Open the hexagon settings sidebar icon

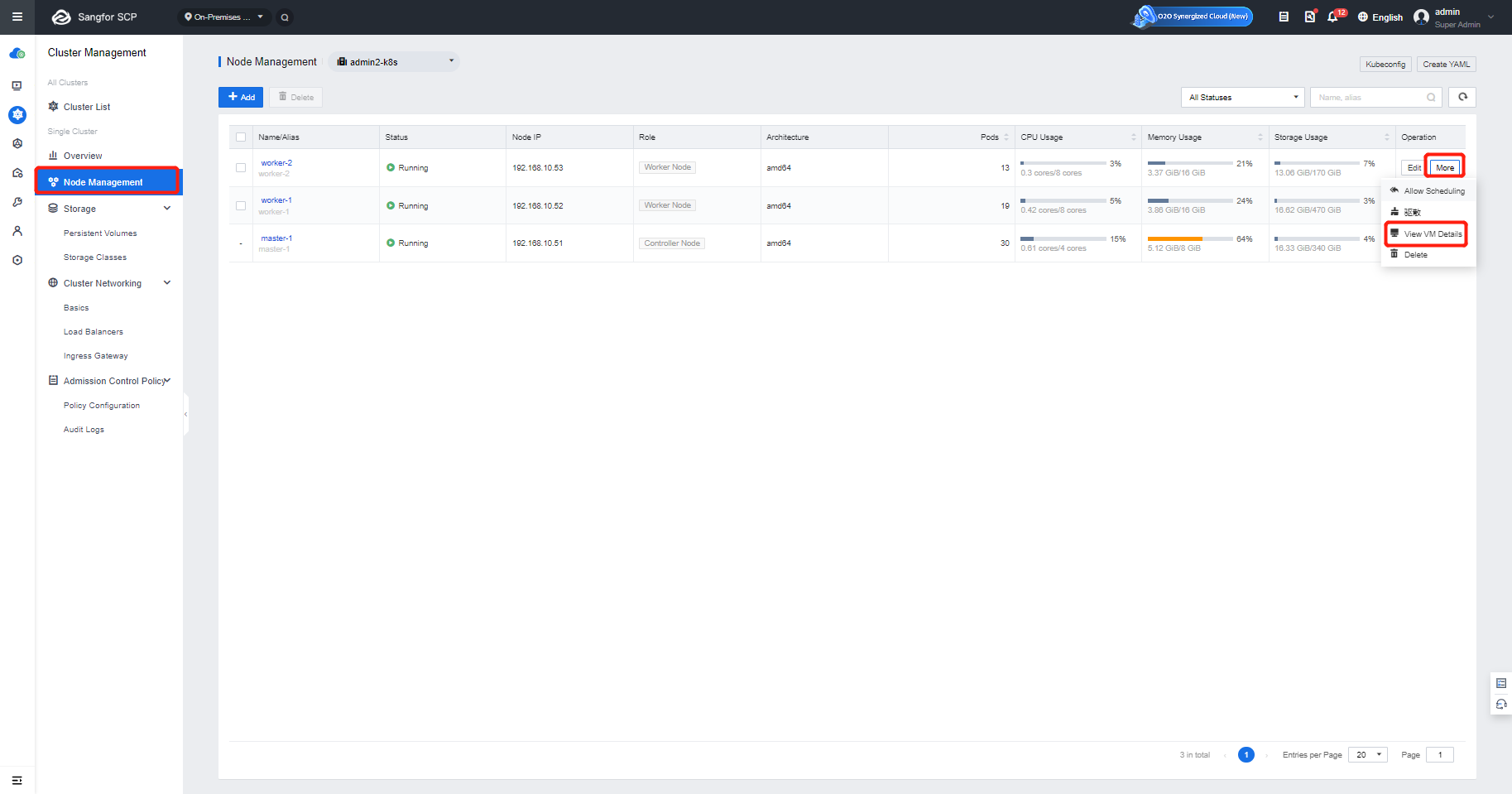pyautogui.click(x=17, y=260)
